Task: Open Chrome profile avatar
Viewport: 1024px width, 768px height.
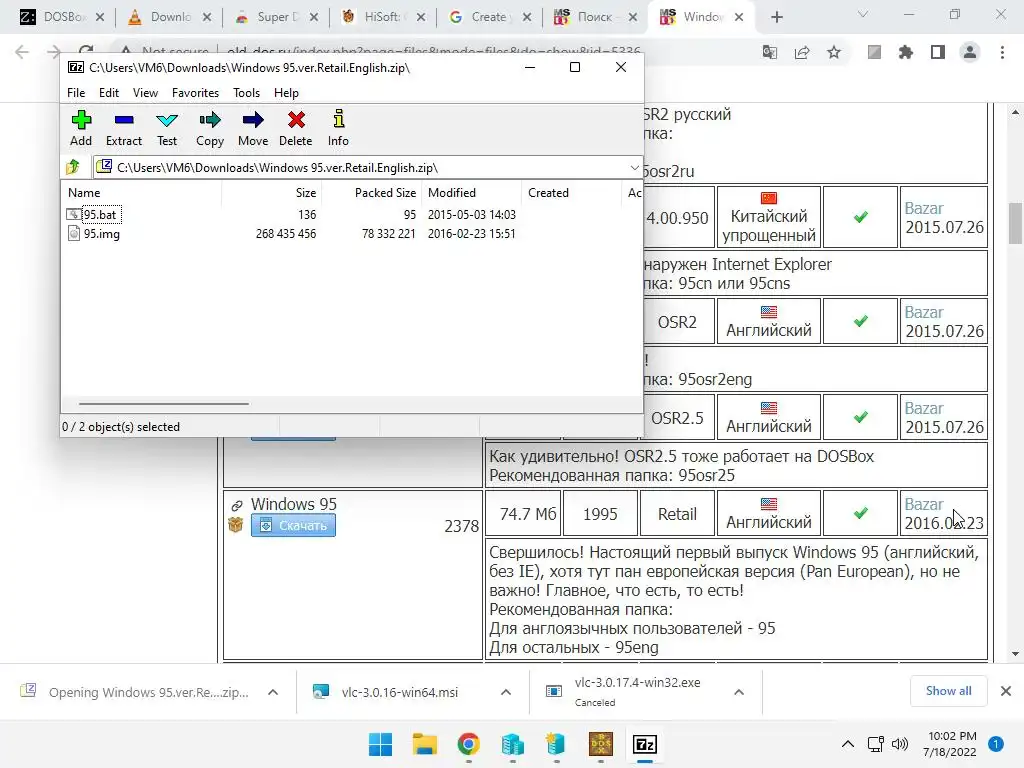Action: click(x=970, y=52)
